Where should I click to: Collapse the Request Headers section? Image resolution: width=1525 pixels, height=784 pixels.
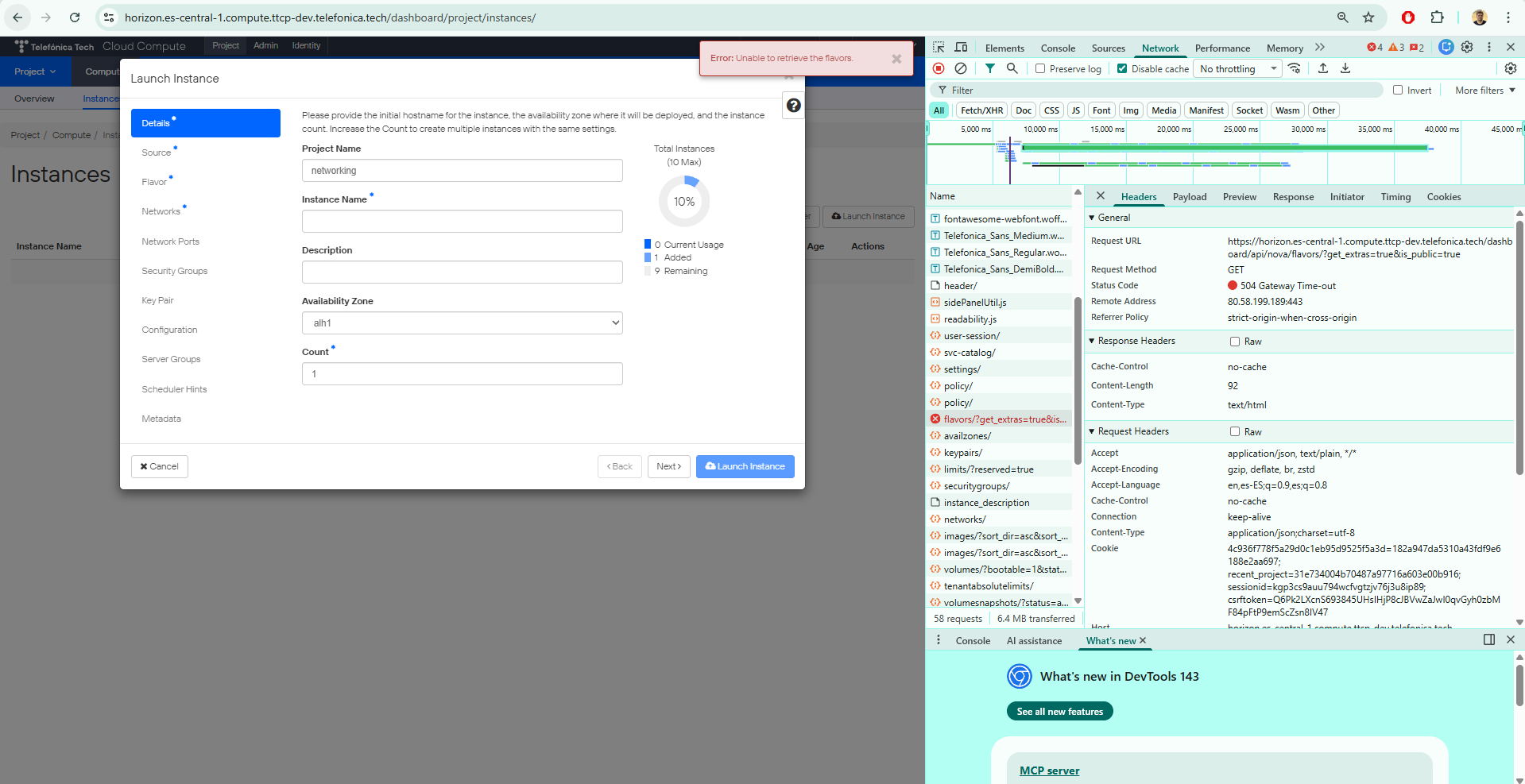pyautogui.click(x=1092, y=431)
